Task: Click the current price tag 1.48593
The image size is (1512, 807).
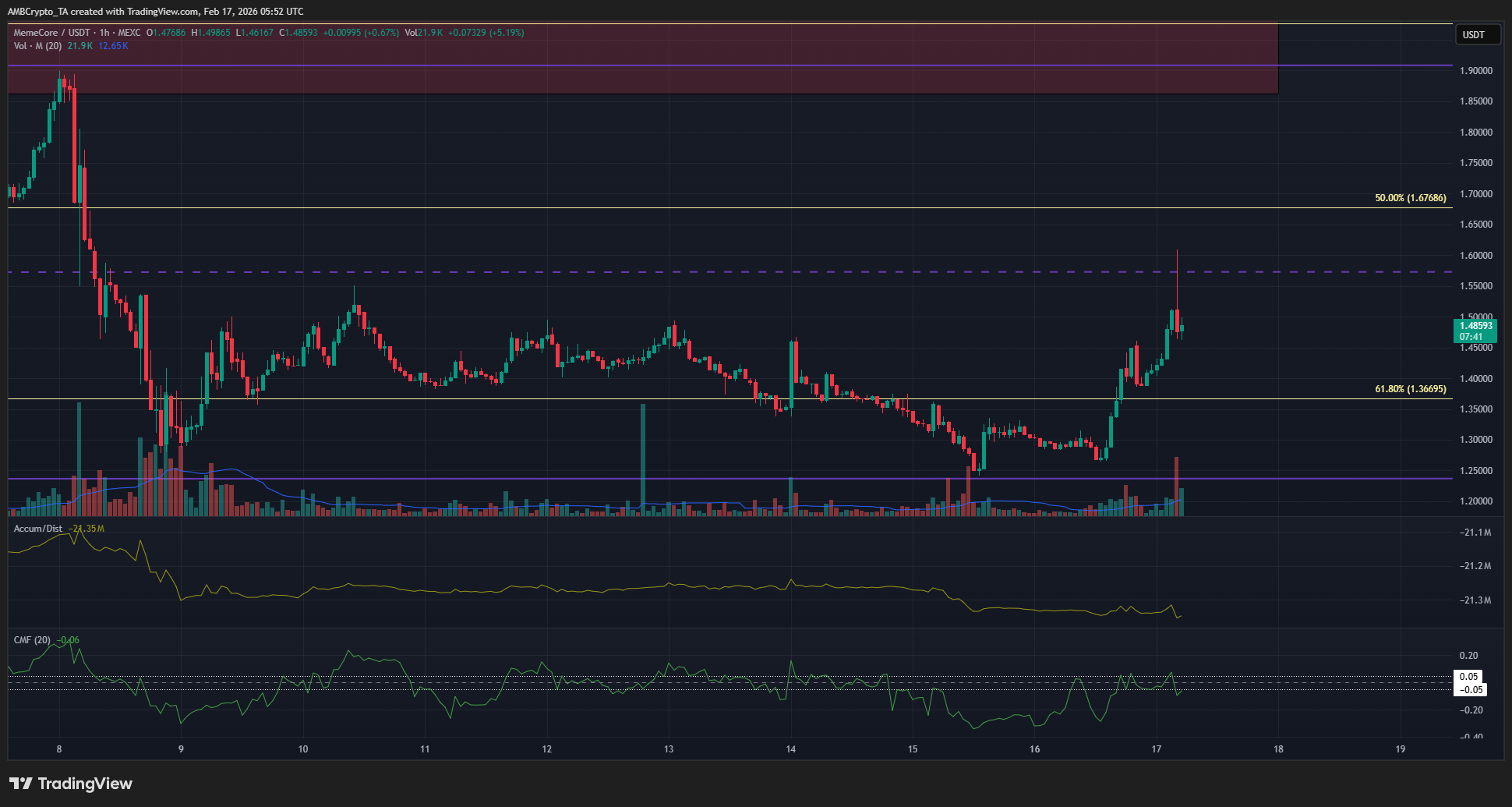Action: [x=1475, y=326]
